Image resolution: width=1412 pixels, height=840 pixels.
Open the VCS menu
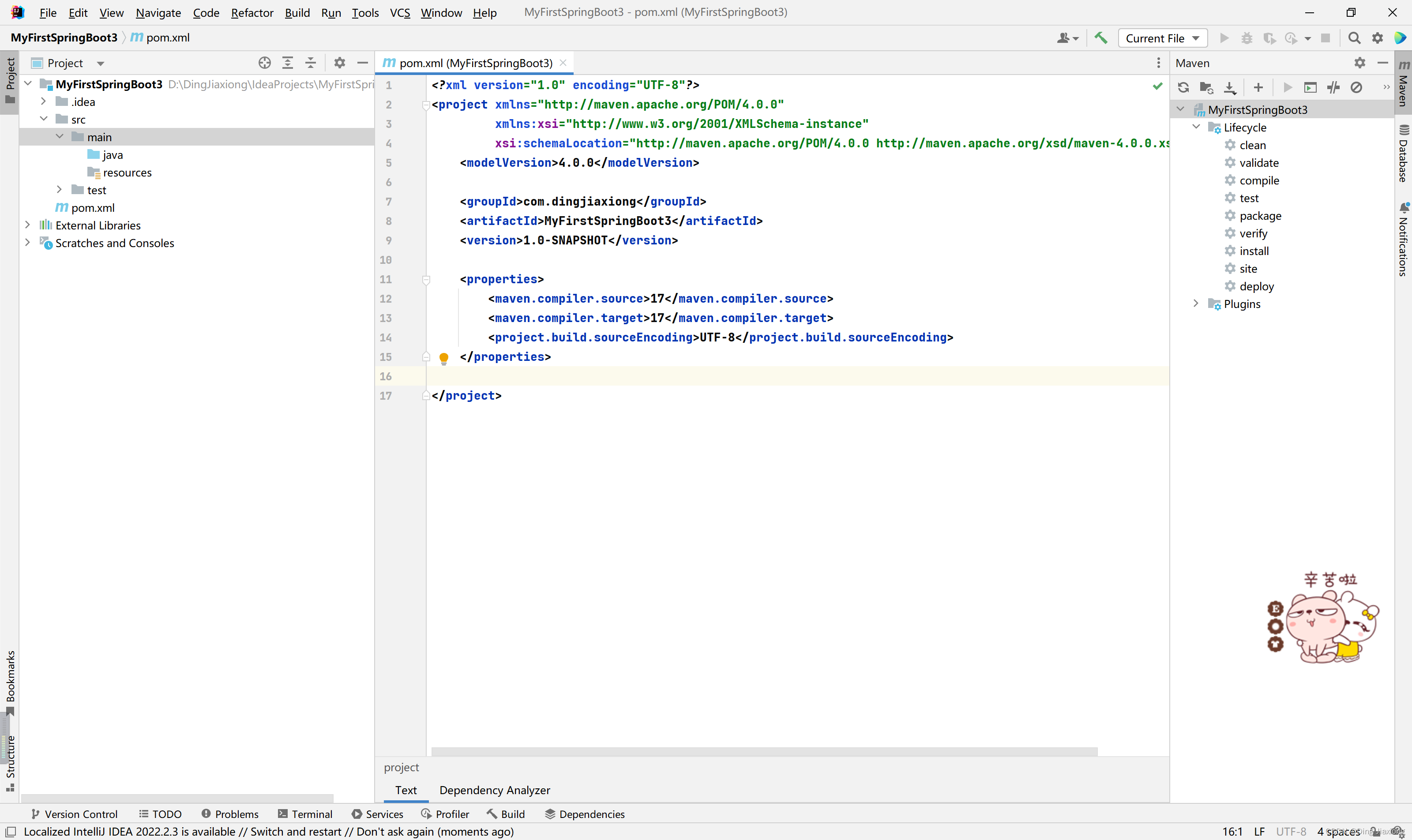pos(400,12)
